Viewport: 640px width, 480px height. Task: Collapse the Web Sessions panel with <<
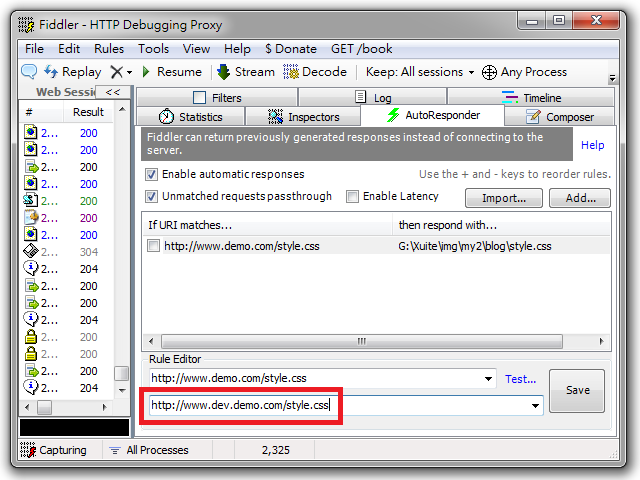click(113, 92)
